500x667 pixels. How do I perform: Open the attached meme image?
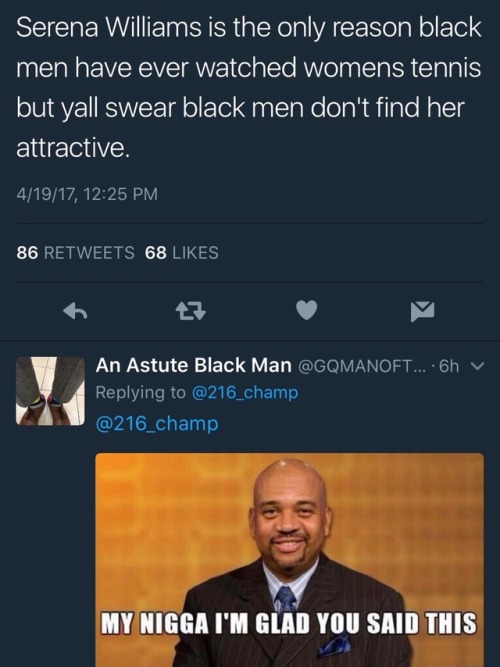289,560
